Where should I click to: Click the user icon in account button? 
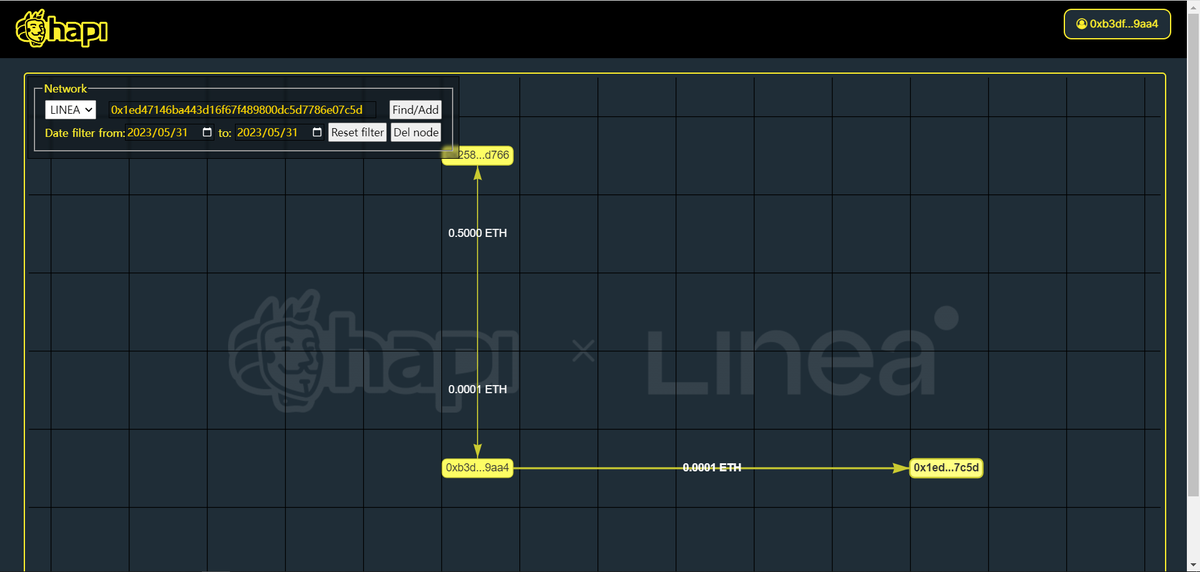click(x=1081, y=23)
